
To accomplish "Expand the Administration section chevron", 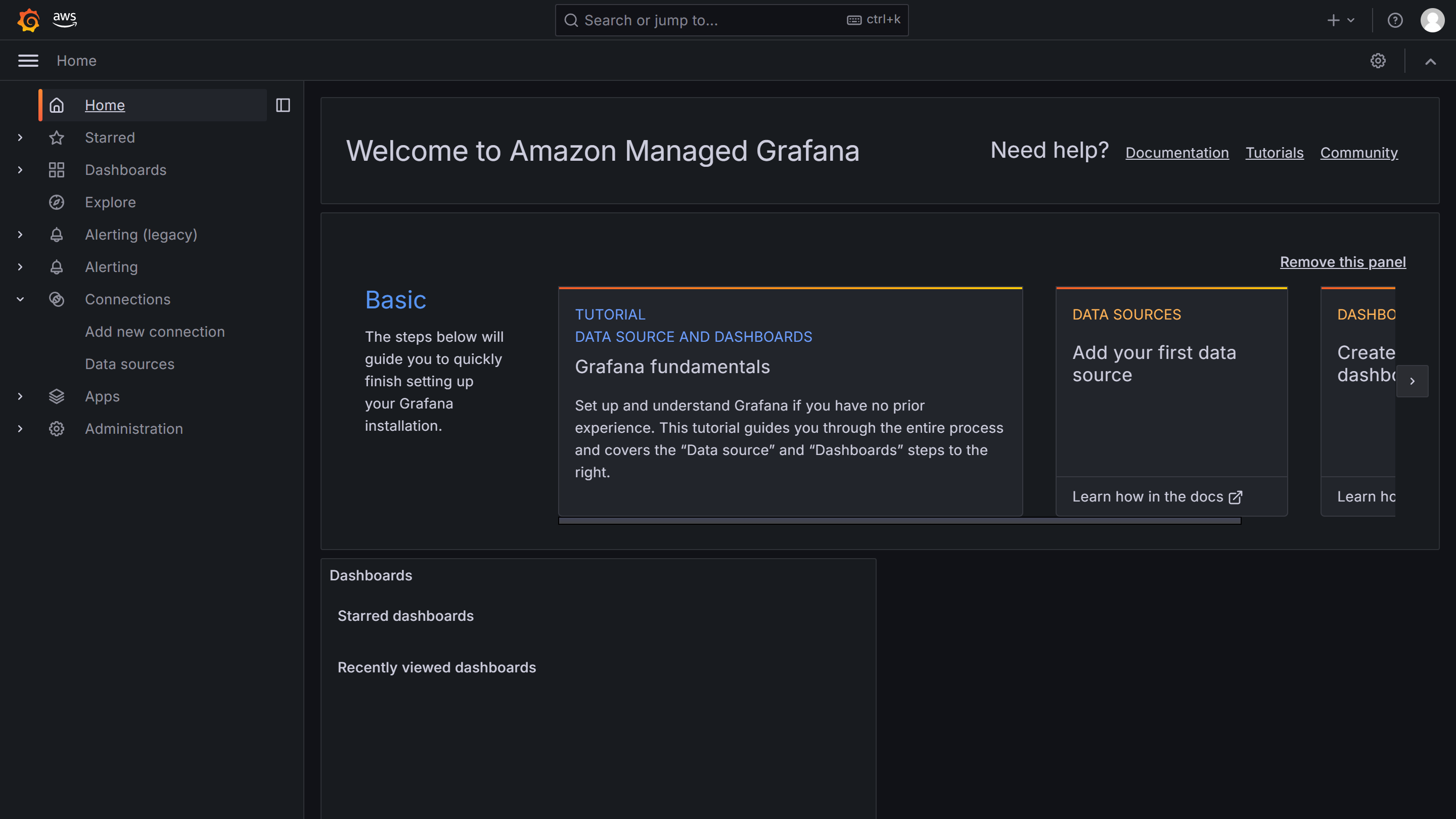I will point(20,428).
